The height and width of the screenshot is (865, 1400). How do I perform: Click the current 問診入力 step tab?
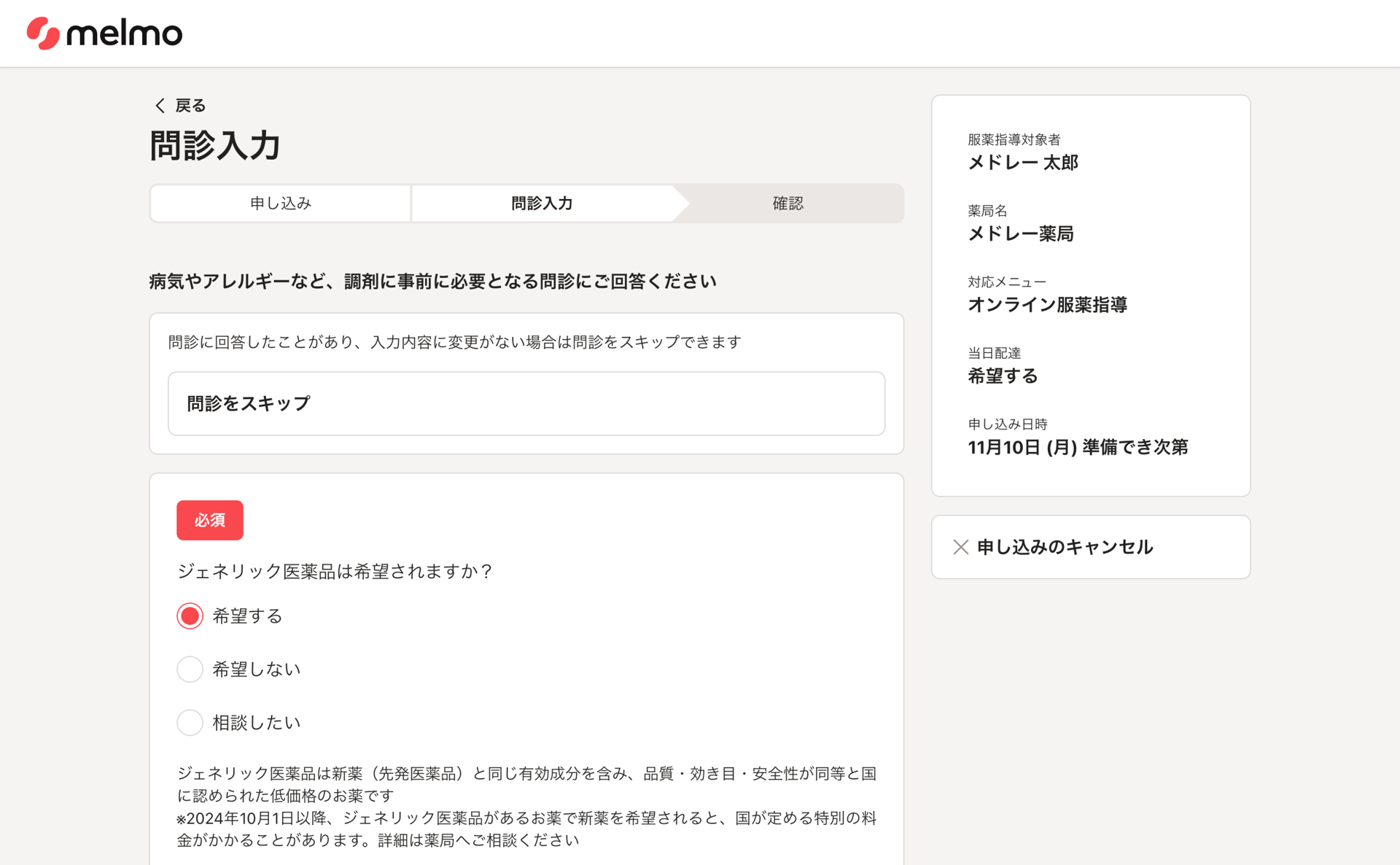coord(542,203)
